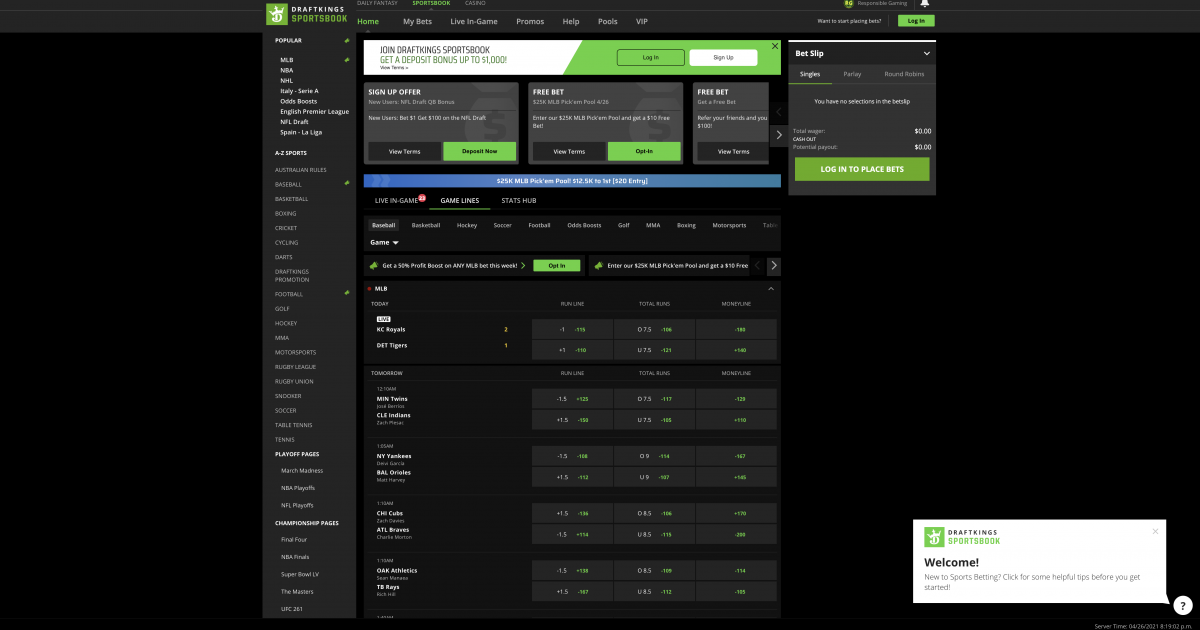
Task: Click the megaphone icon on the Profit Boost promo
Action: pos(375,265)
